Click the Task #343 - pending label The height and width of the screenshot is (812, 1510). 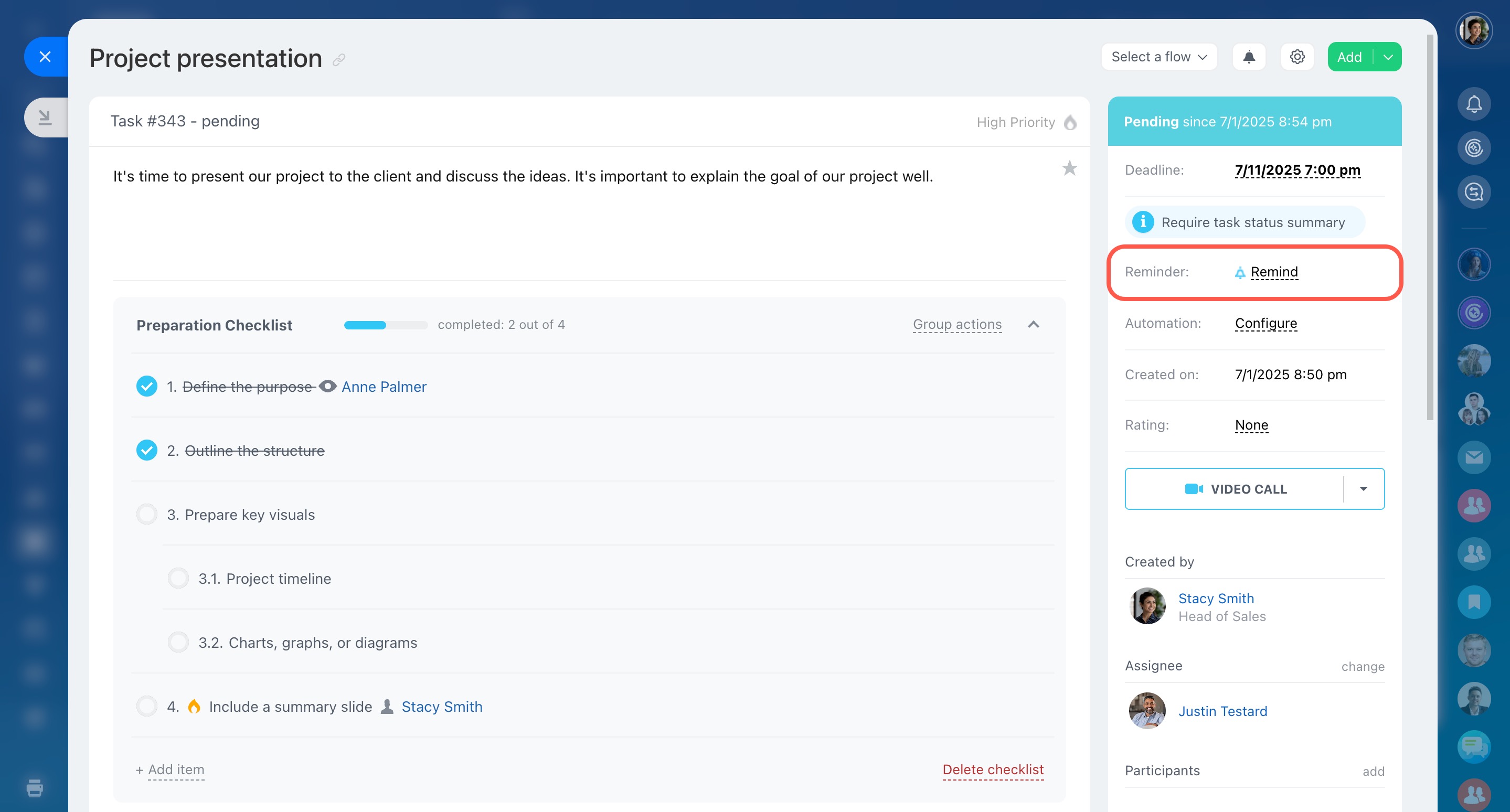pyautogui.click(x=185, y=121)
